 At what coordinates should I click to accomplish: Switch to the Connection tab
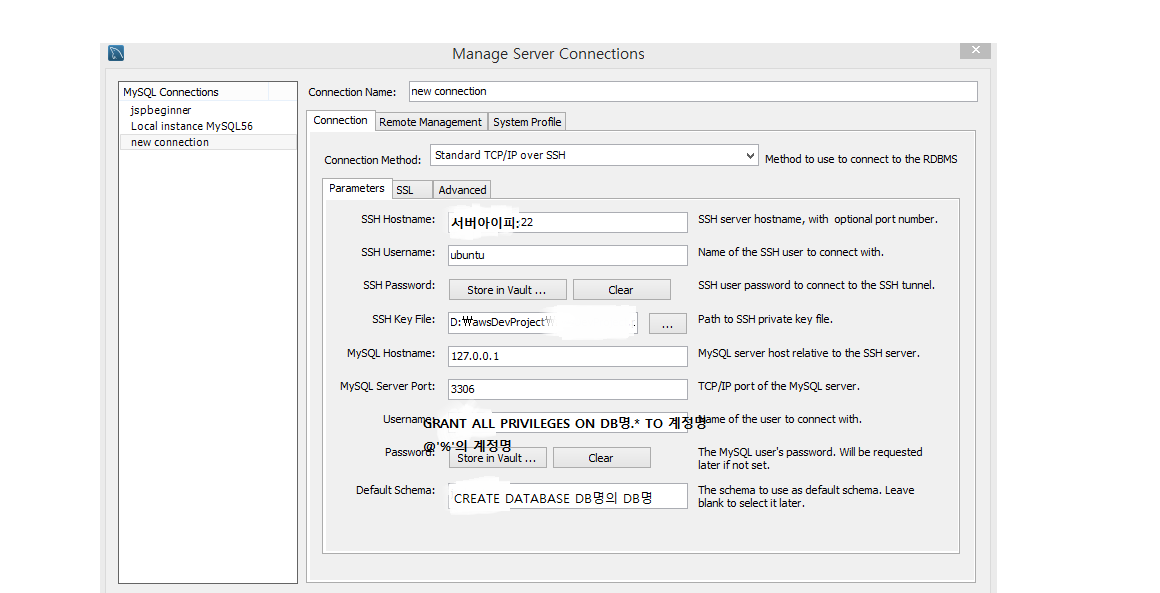340,121
